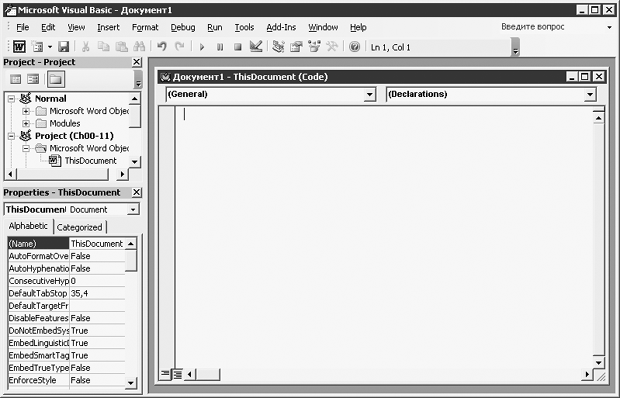Click the Reset stop icon
This screenshot has width=620, height=398.
pyautogui.click(x=238, y=47)
